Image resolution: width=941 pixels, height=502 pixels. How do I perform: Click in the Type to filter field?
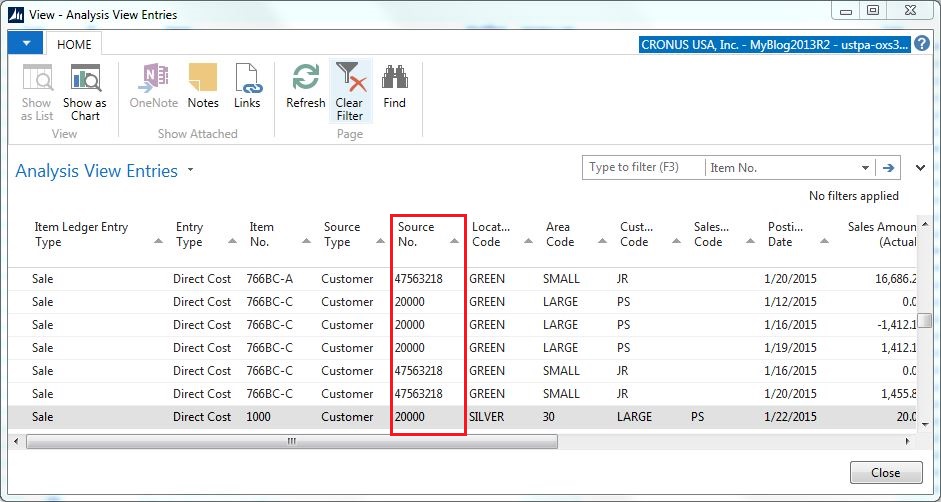click(642, 168)
